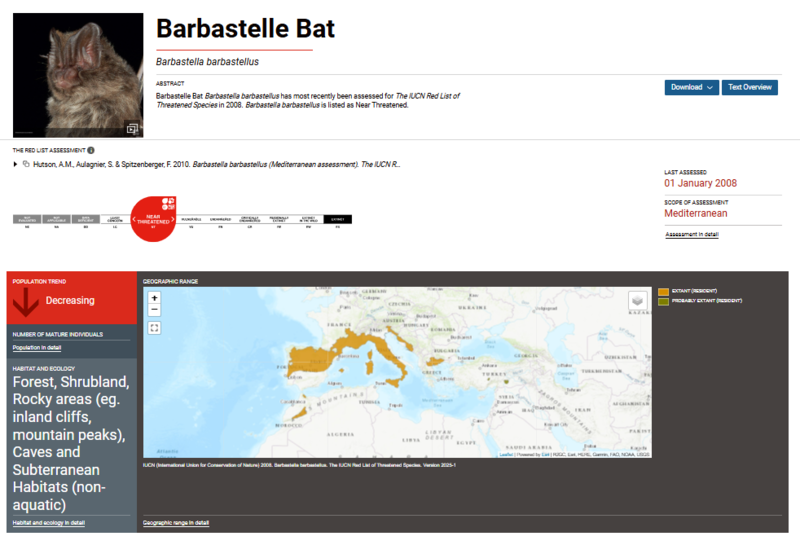Zoom in on the geographic range map
The height and width of the screenshot is (545, 800).
(x=154, y=297)
